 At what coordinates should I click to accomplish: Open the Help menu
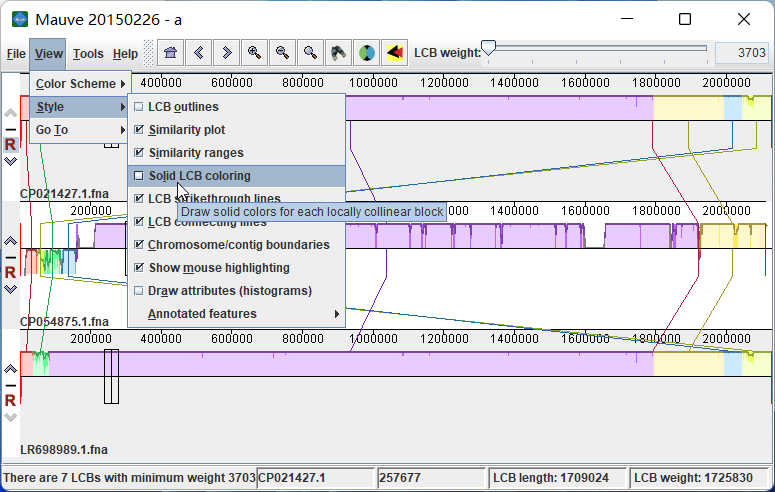(x=125, y=54)
